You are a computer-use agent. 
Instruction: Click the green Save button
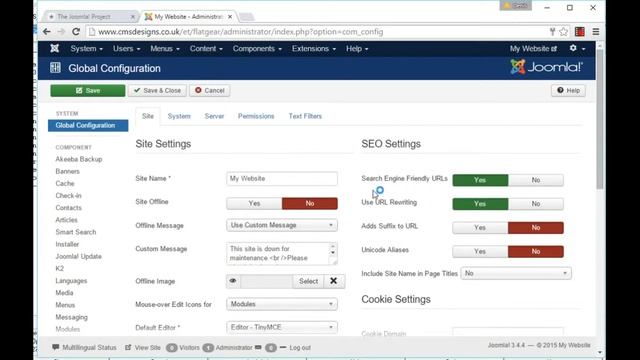[x=88, y=91]
